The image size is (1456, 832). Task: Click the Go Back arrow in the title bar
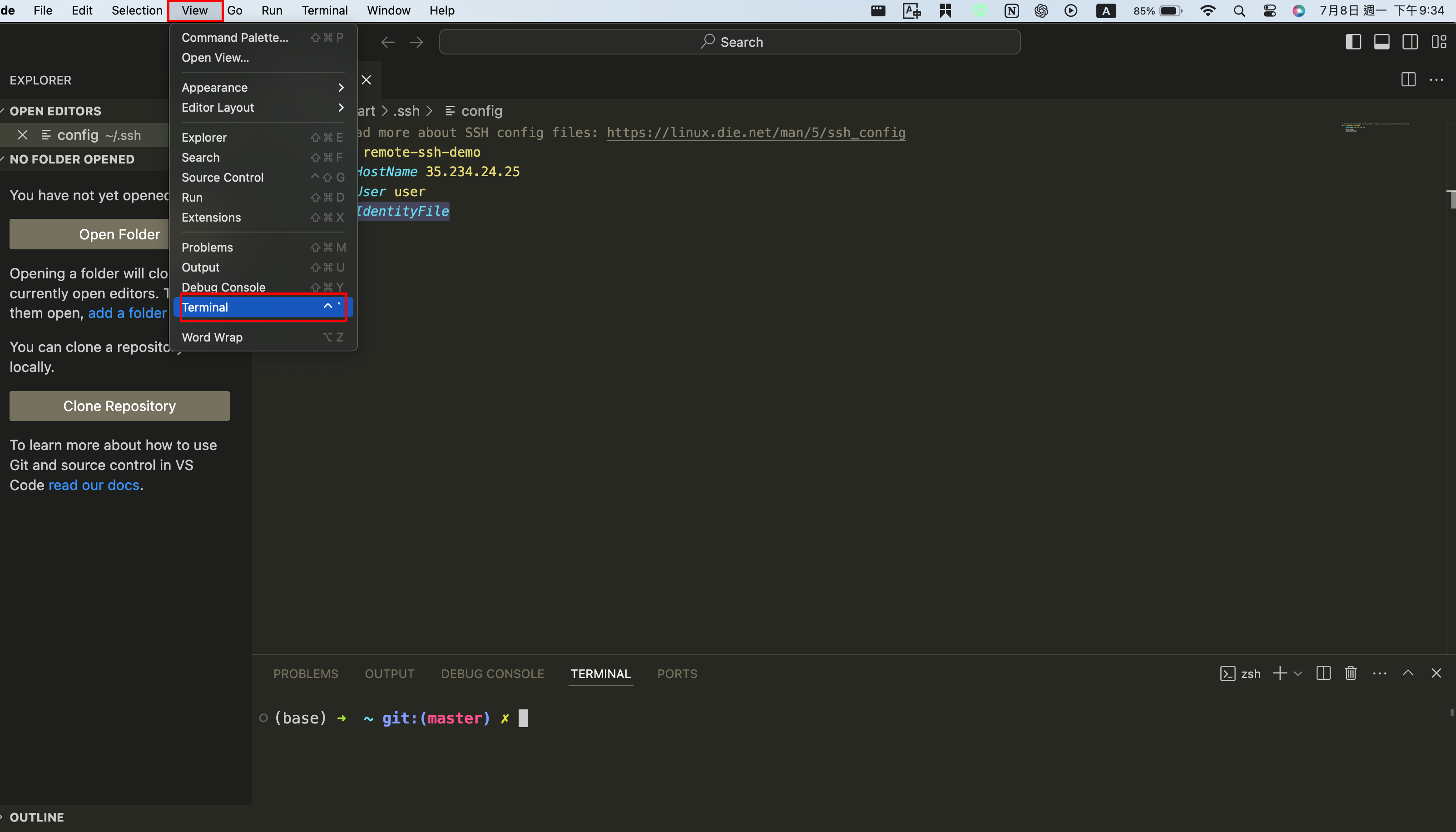388,42
